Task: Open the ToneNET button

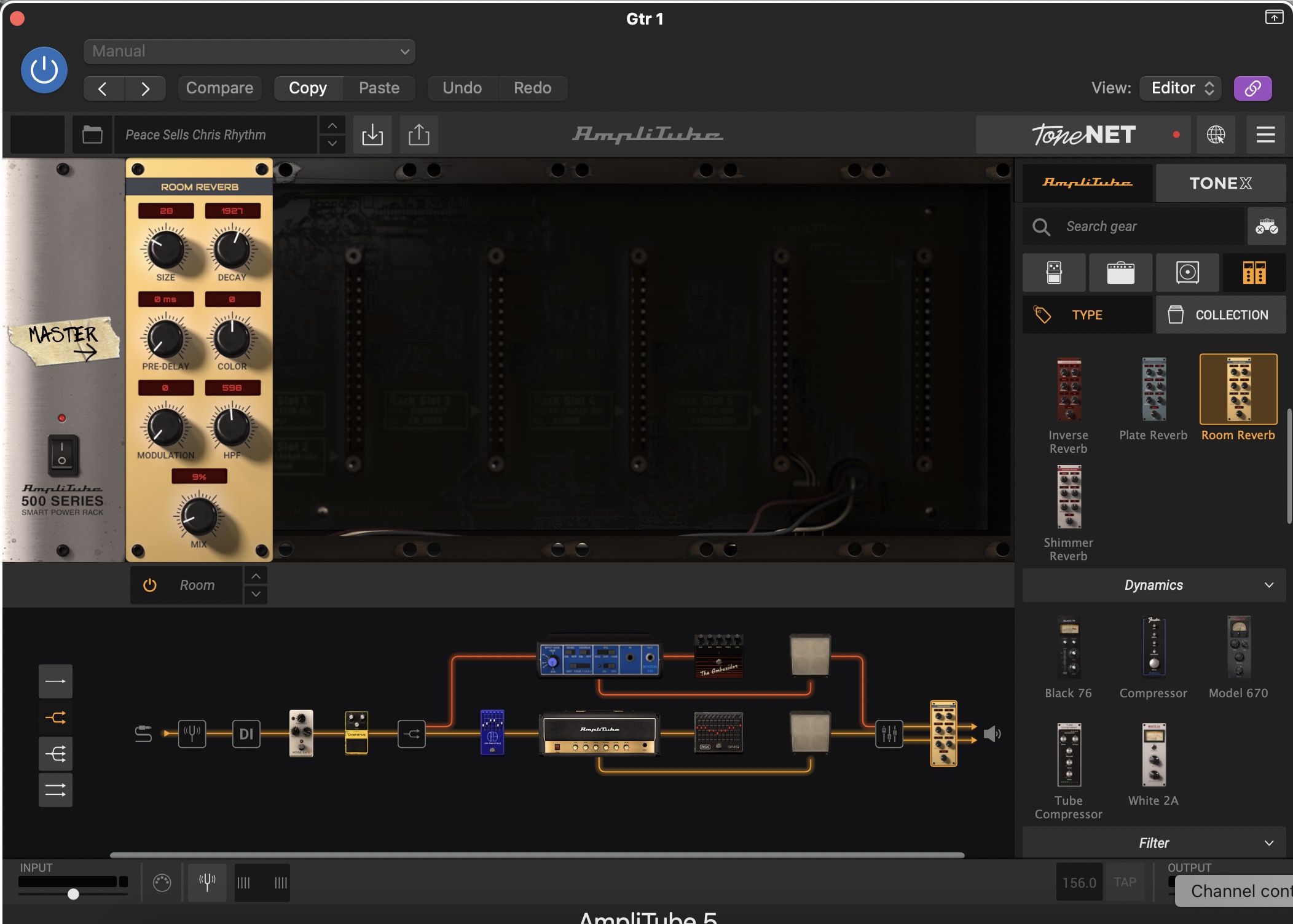Action: [x=1083, y=135]
